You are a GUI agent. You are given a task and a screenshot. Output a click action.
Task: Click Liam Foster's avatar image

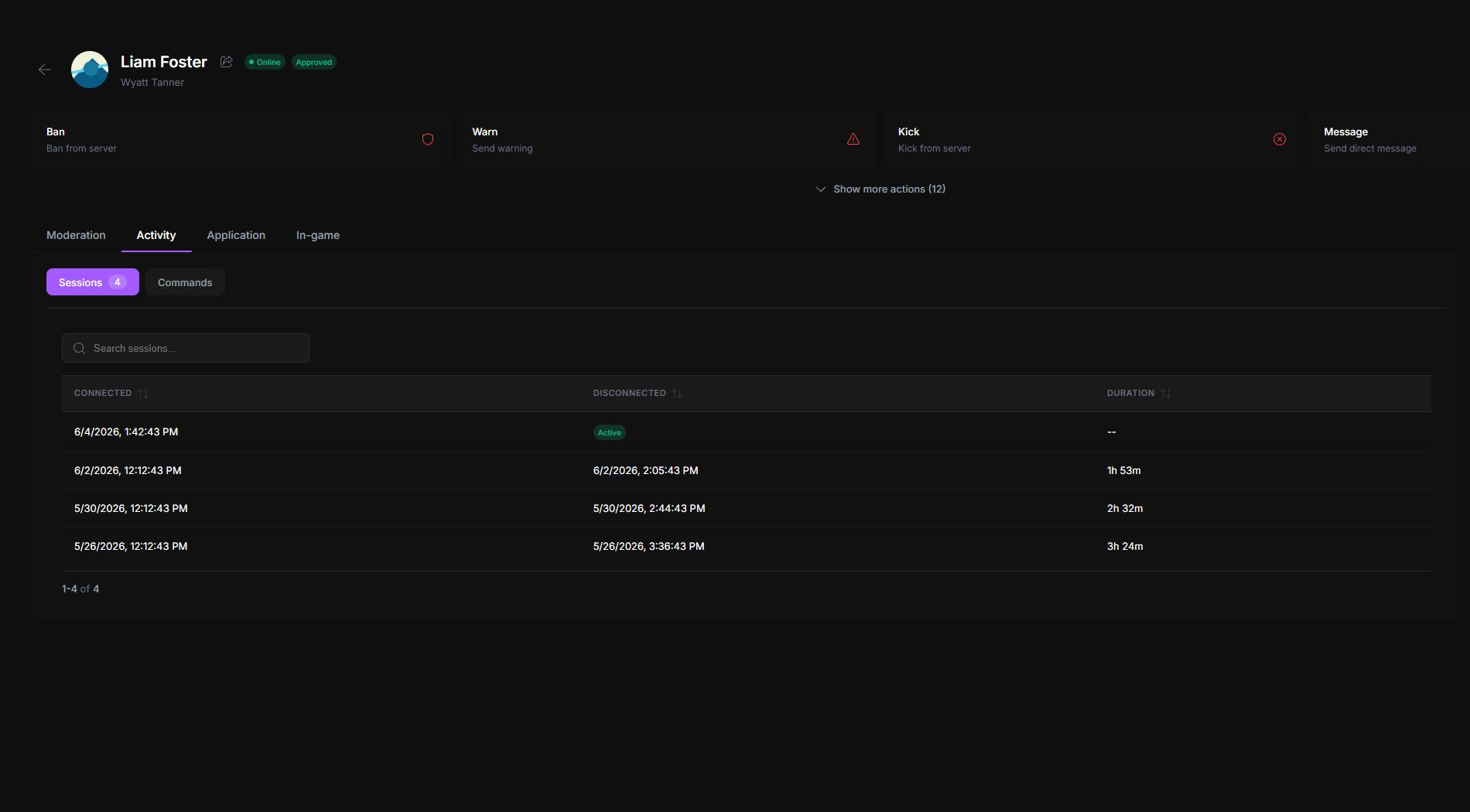[x=90, y=70]
